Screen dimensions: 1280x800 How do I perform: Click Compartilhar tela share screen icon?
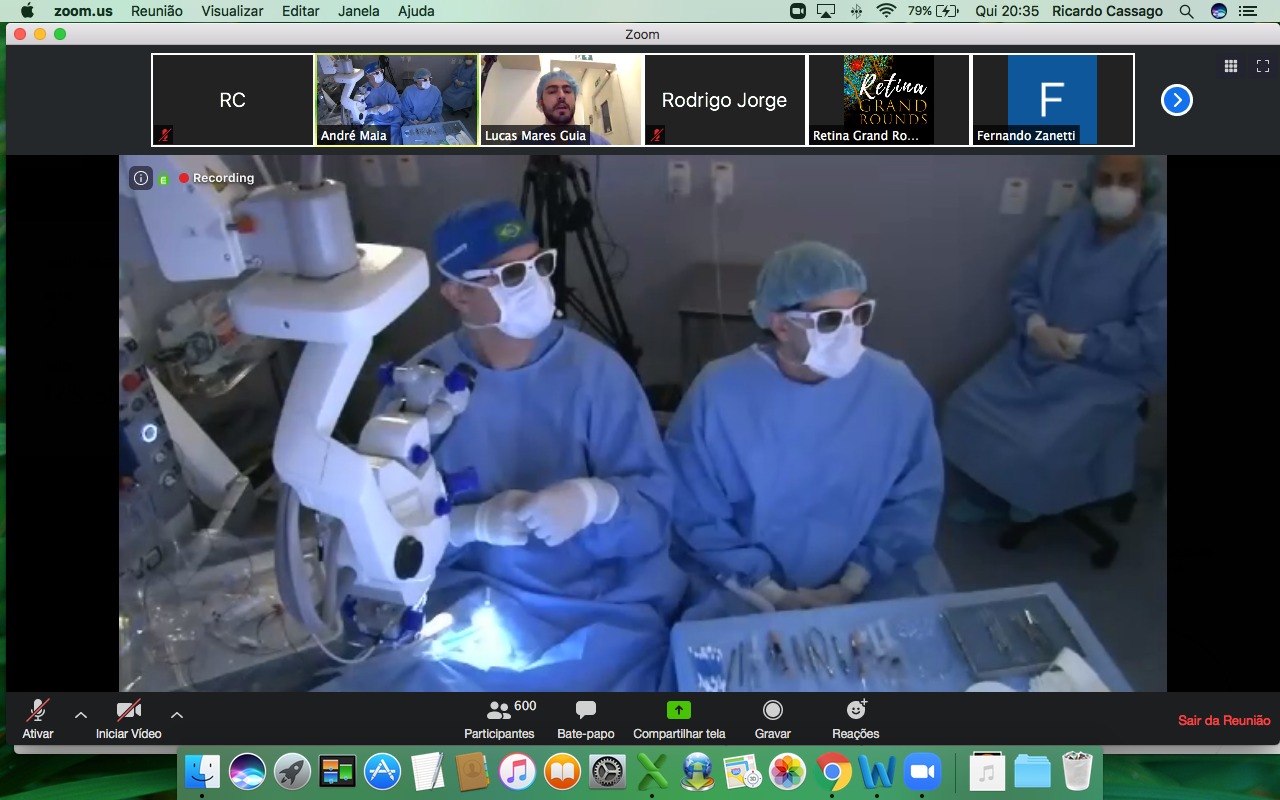679,711
